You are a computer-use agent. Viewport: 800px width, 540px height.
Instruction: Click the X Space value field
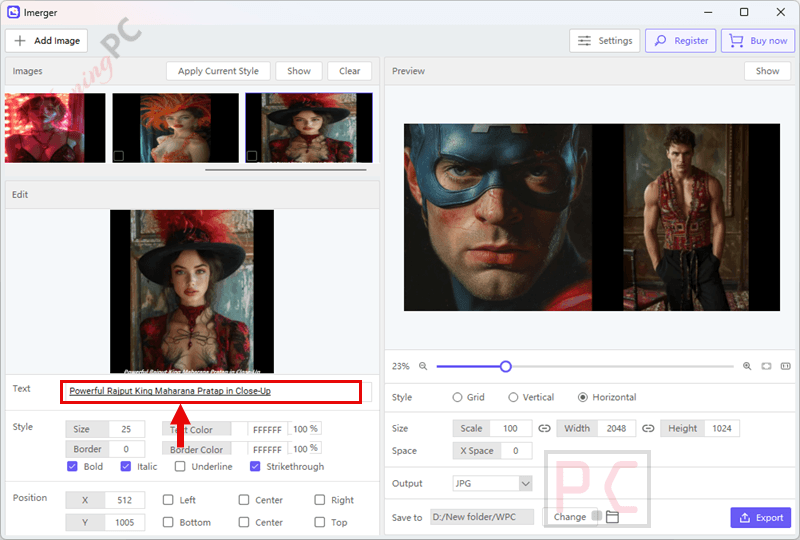pyautogui.click(x=516, y=451)
